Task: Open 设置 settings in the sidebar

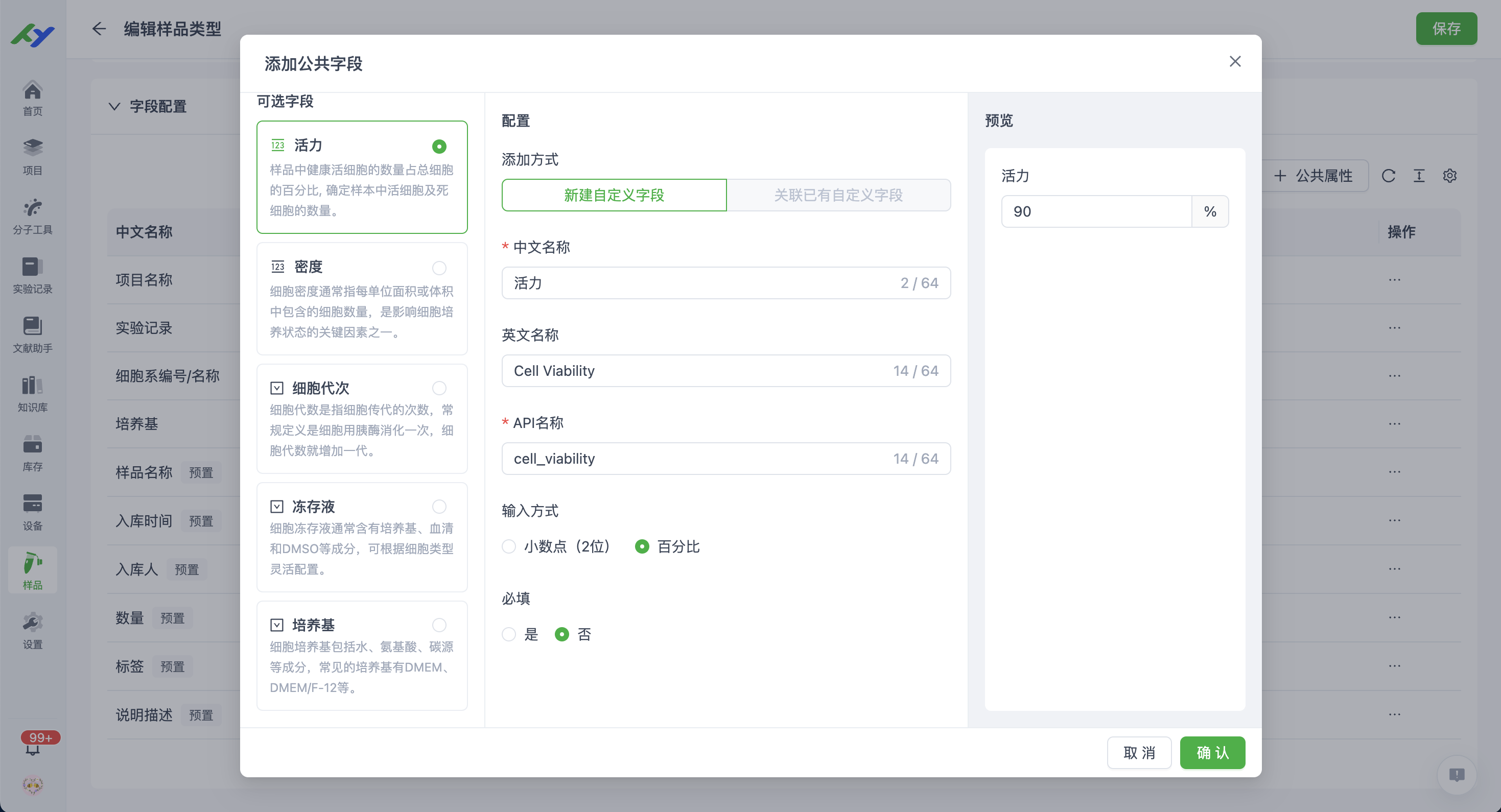Action: pyautogui.click(x=32, y=629)
